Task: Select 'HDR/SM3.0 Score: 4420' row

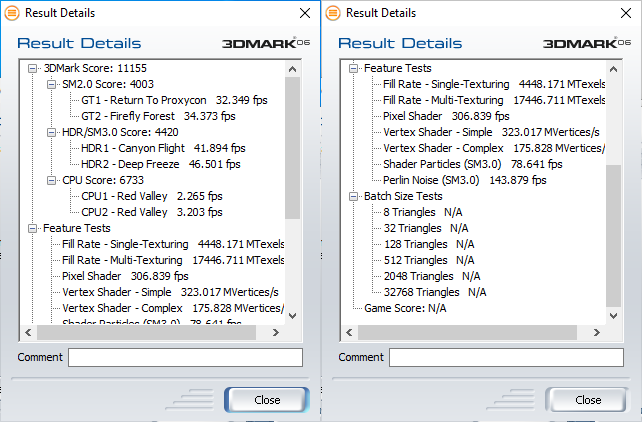Action: pos(120,132)
